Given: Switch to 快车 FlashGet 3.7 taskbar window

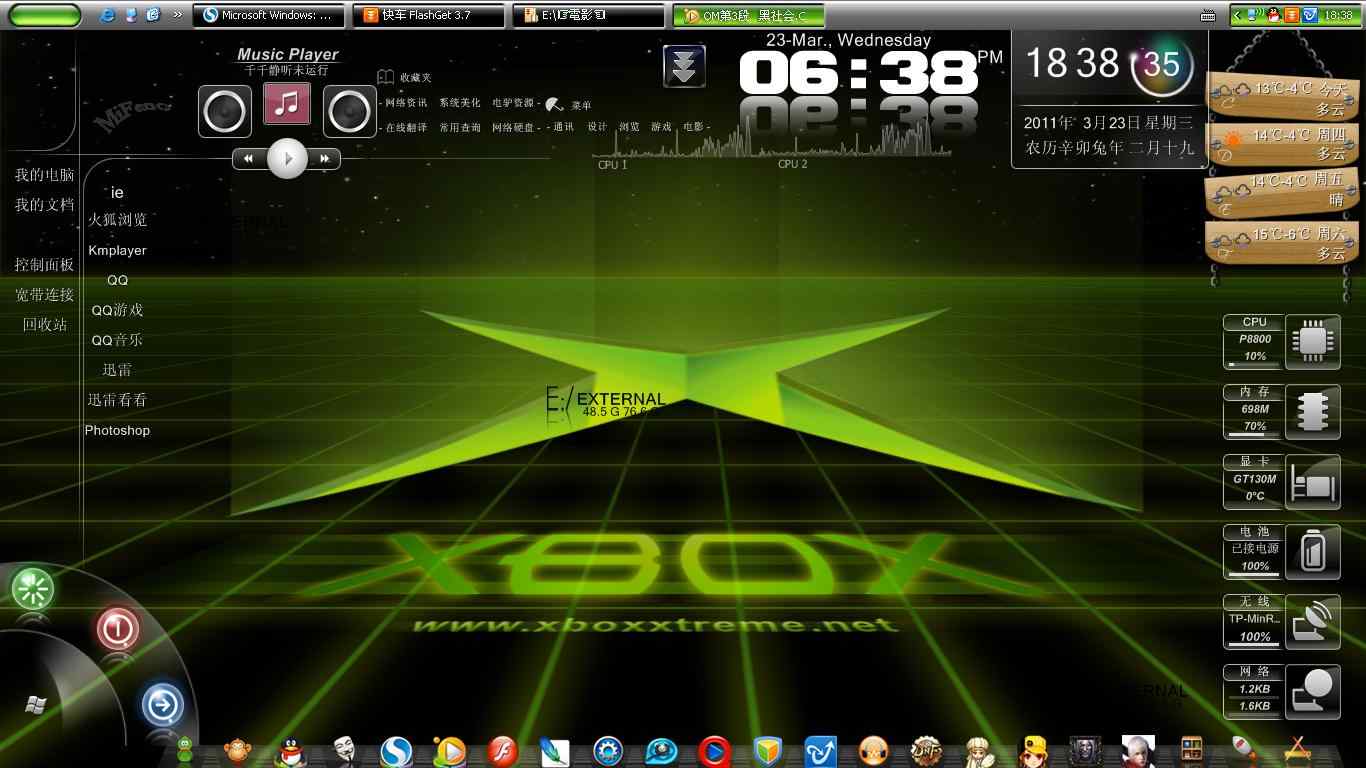Looking at the screenshot, I should (x=428, y=15).
